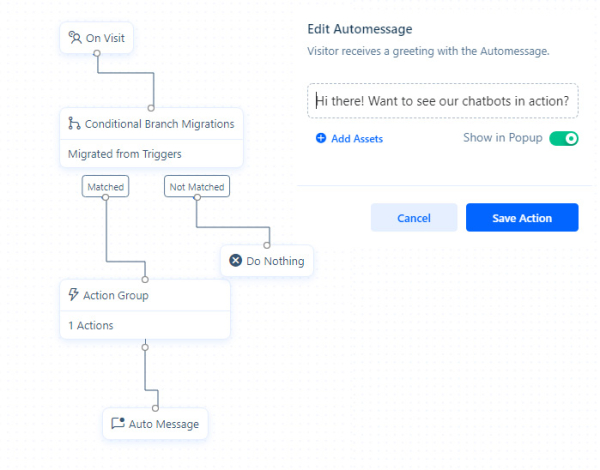Image resolution: width=600 pixels, height=470 pixels.
Task: Select the Do Nothing node text
Action: pyautogui.click(x=275, y=261)
